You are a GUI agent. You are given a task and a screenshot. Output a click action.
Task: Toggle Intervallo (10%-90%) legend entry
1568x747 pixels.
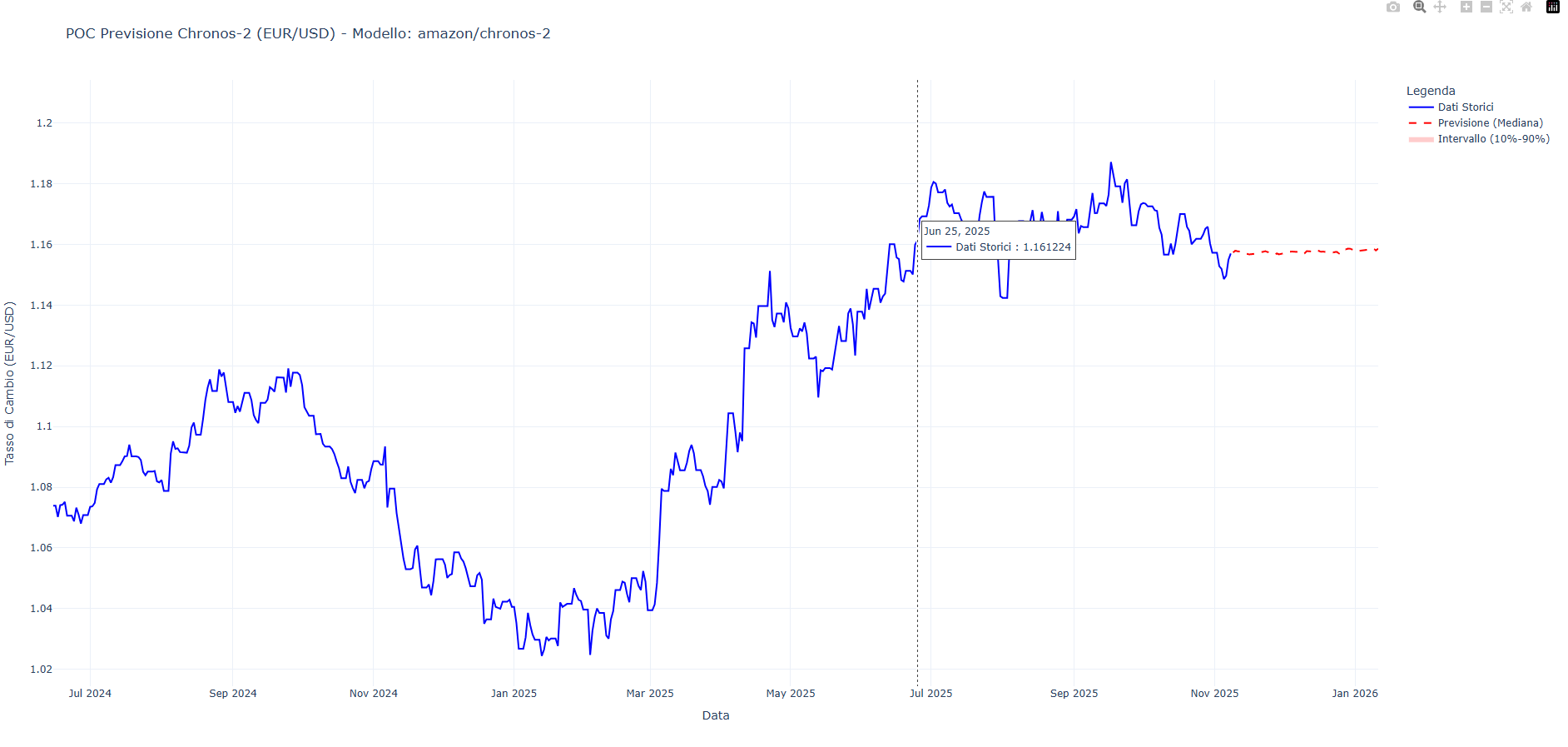1493,139
